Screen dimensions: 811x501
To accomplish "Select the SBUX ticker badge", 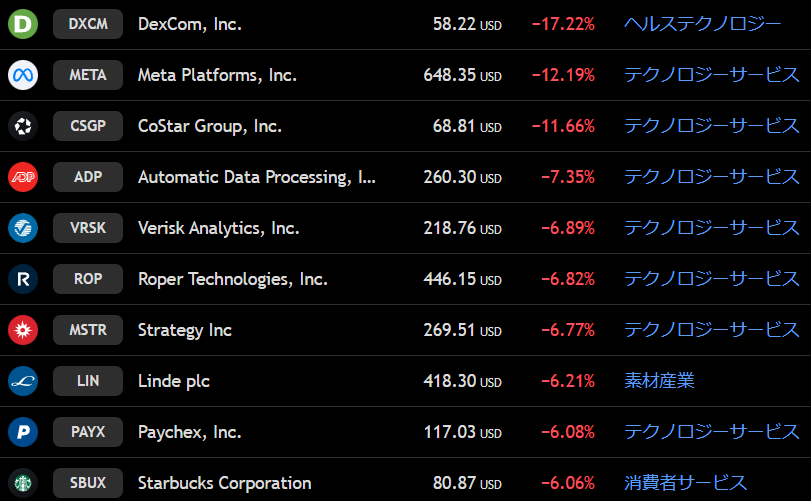I will (88, 483).
